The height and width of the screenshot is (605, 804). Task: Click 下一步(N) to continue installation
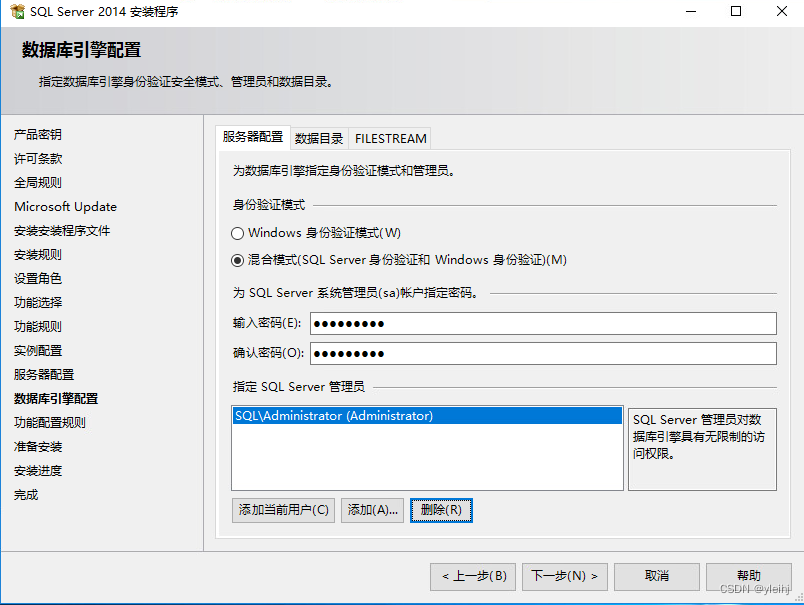coord(564,576)
